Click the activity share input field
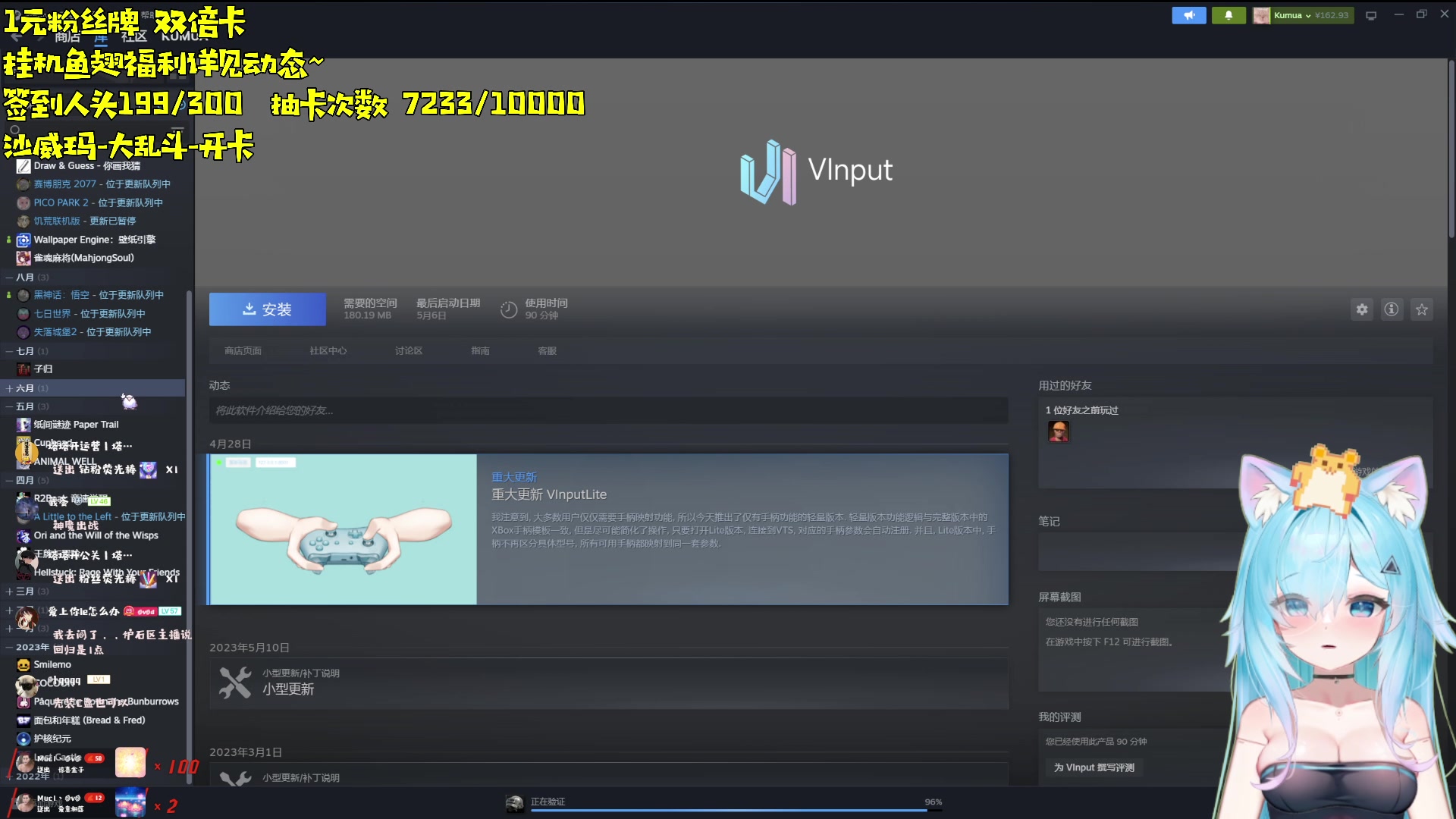Screen dimensions: 1456x819 pos(608,410)
